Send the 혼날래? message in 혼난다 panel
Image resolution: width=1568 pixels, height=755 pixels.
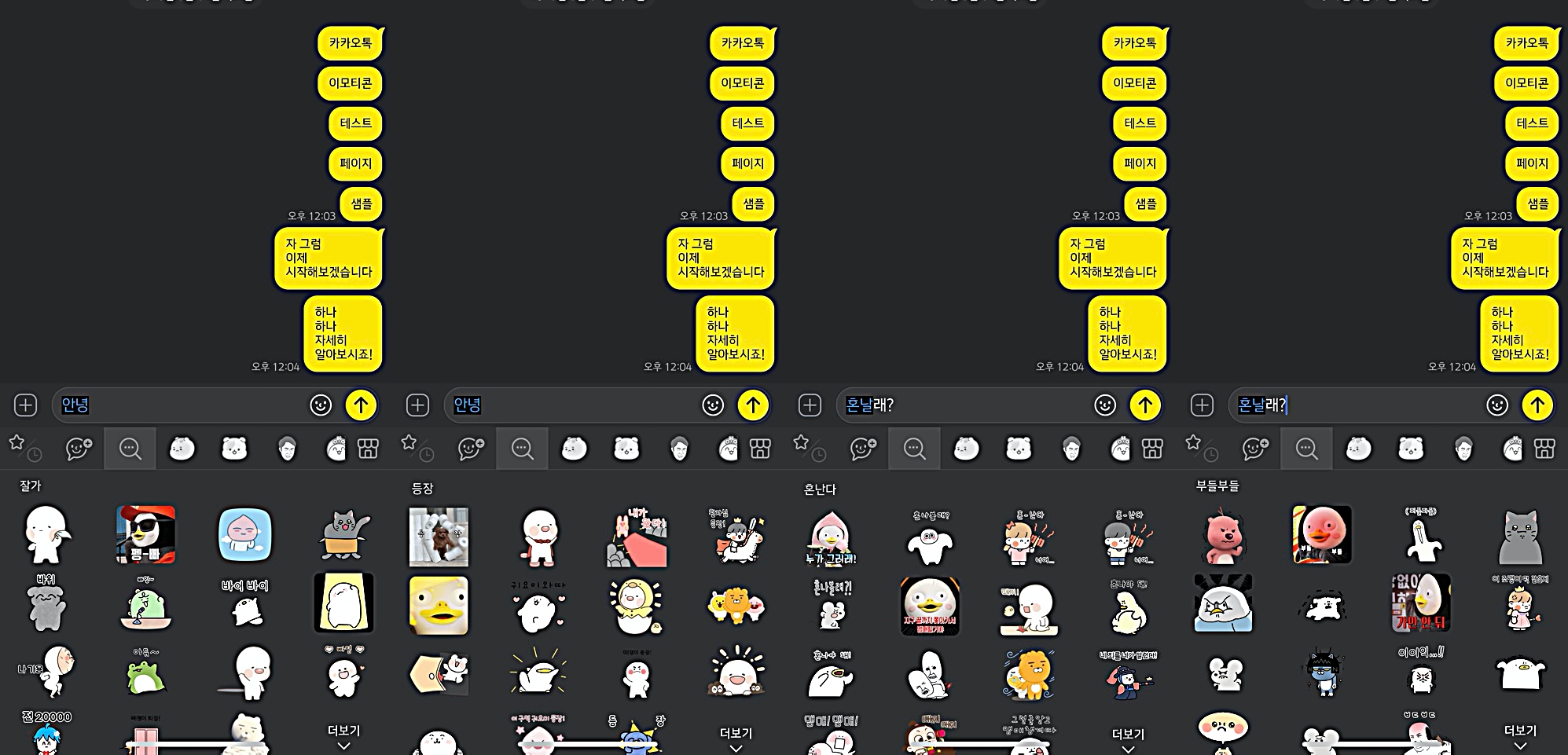click(x=1145, y=405)
